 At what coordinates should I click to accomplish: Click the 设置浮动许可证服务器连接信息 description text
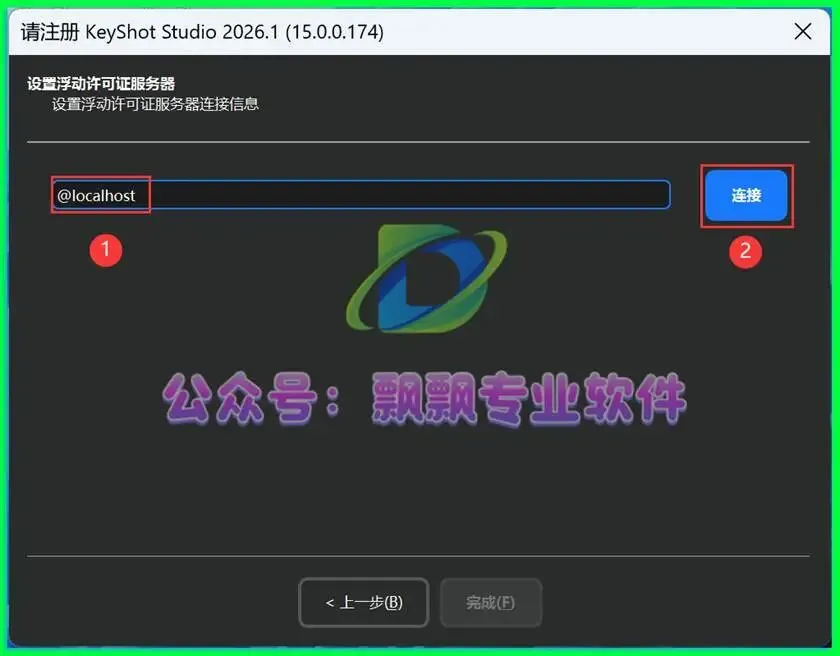pos(155,104)
